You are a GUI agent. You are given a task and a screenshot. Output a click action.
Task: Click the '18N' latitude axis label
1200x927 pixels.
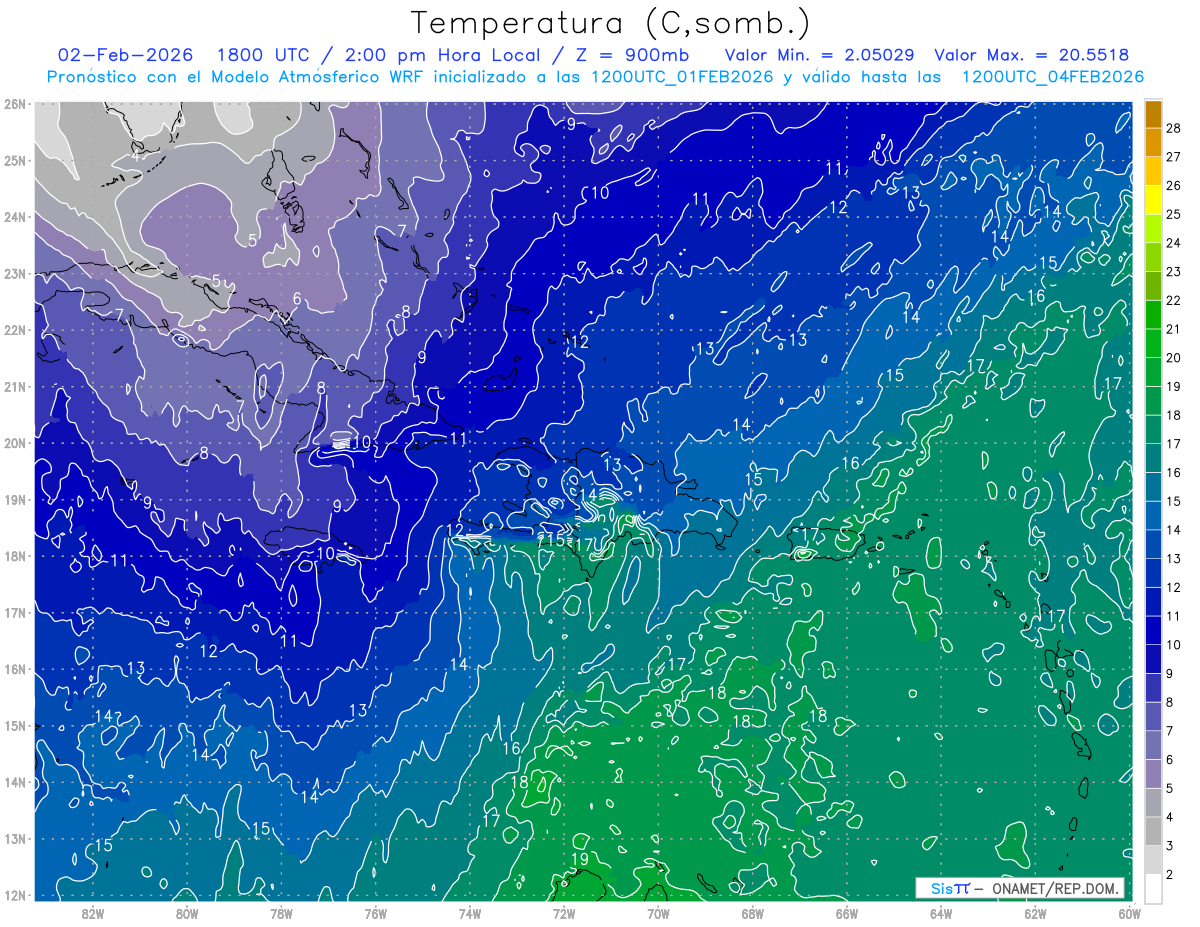coord(14,556)
